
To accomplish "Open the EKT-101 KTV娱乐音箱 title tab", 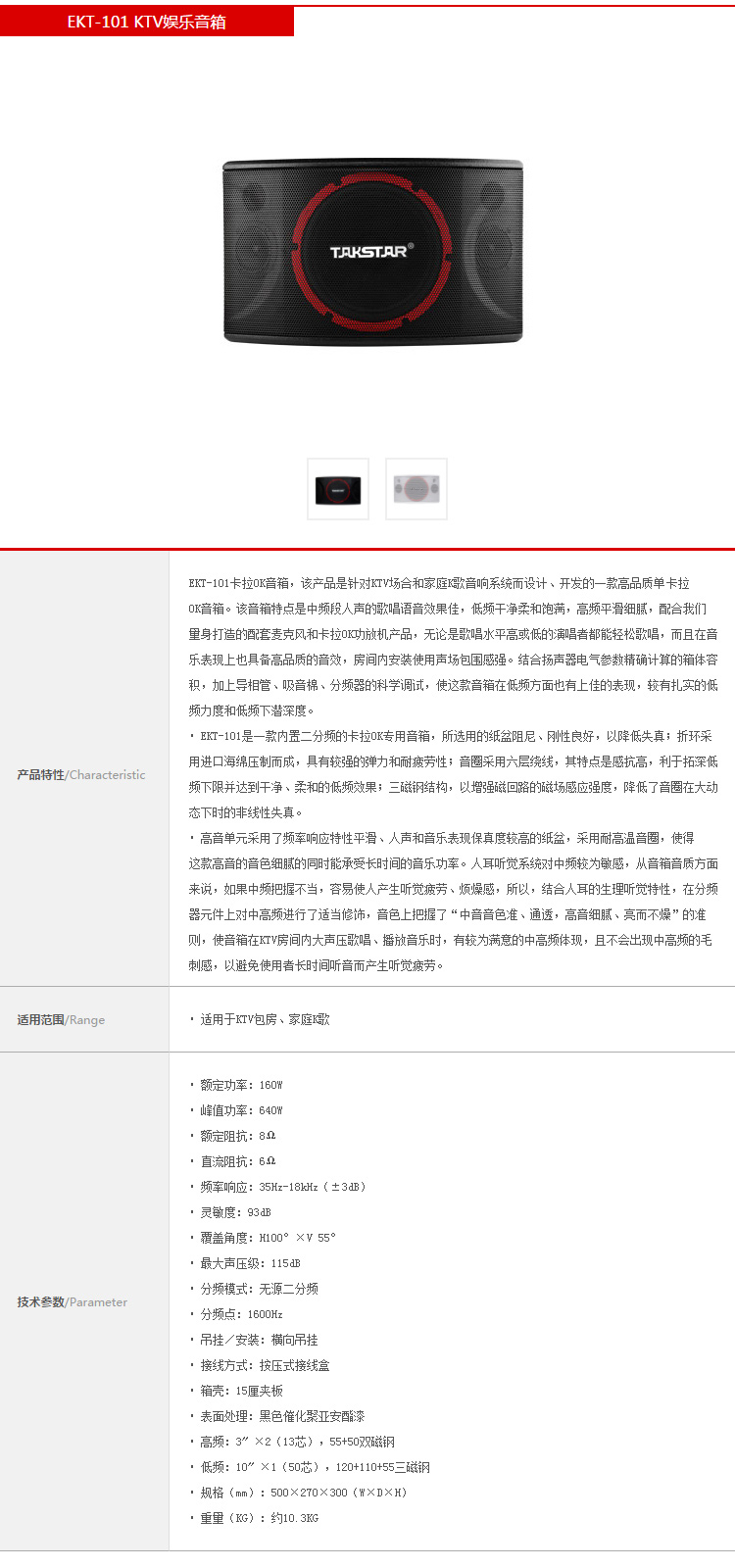I will 147,22.
